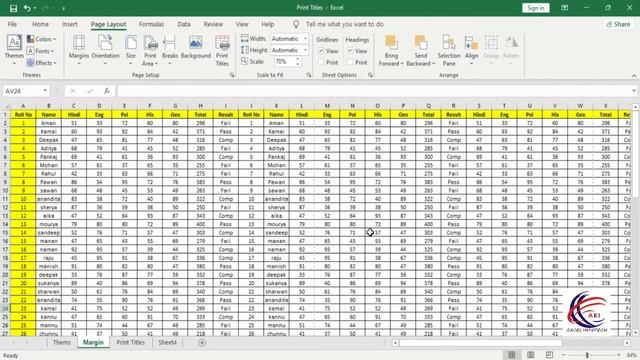Switch to the View tab

tap(242, 24)
